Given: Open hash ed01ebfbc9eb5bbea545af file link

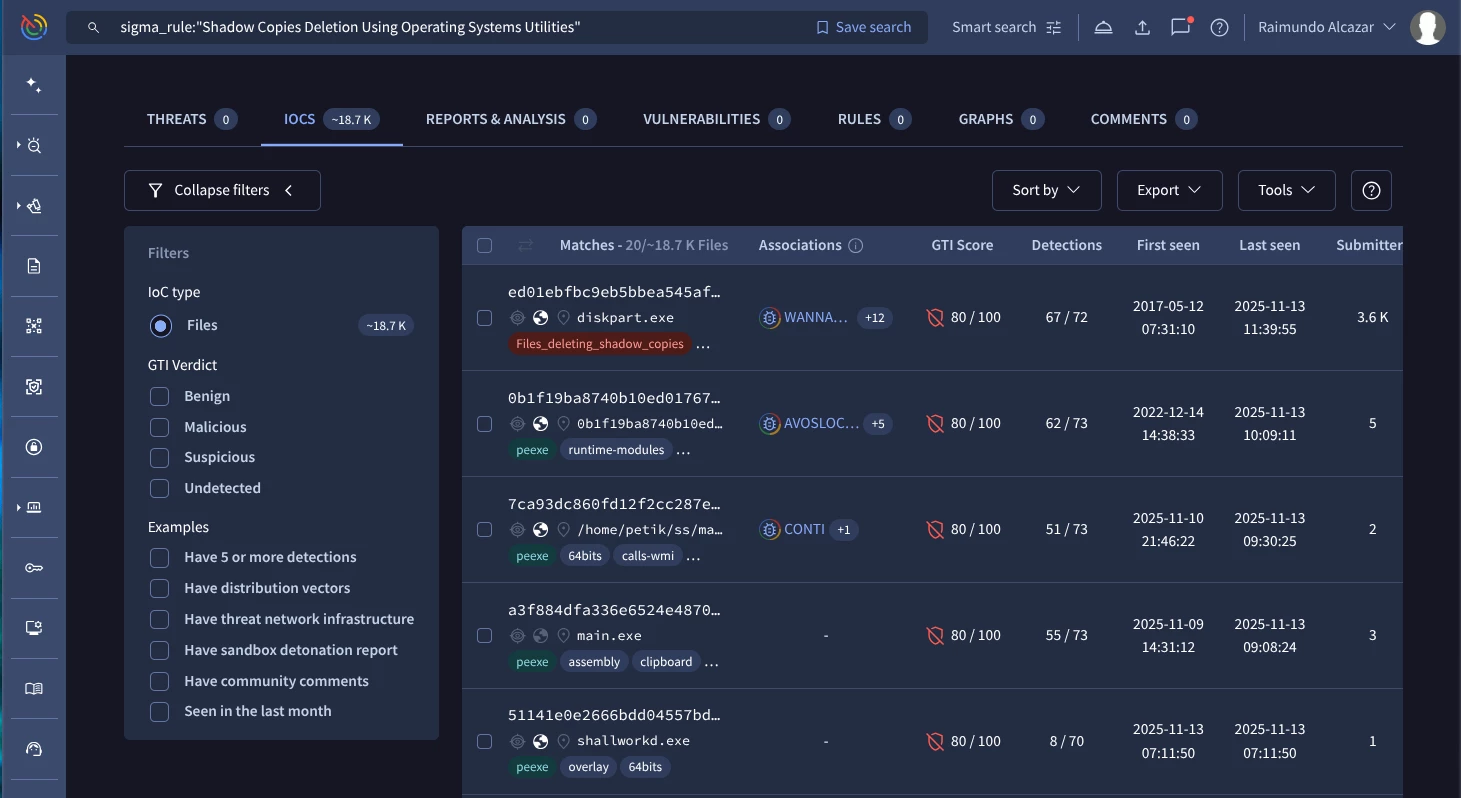Looking at the screenshot, I should click(614, 292).
